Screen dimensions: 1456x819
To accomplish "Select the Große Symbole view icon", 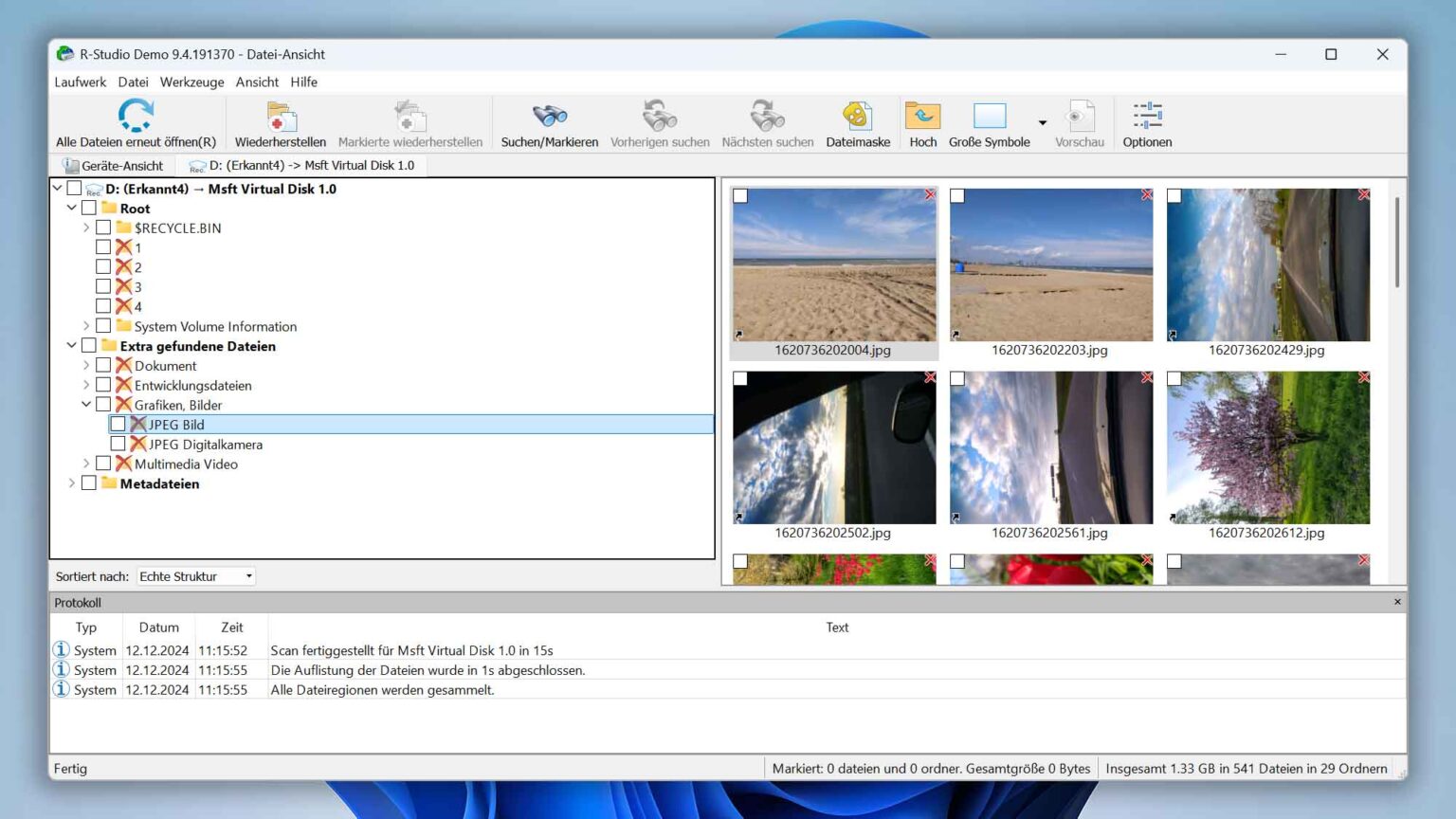I will 990,117.
